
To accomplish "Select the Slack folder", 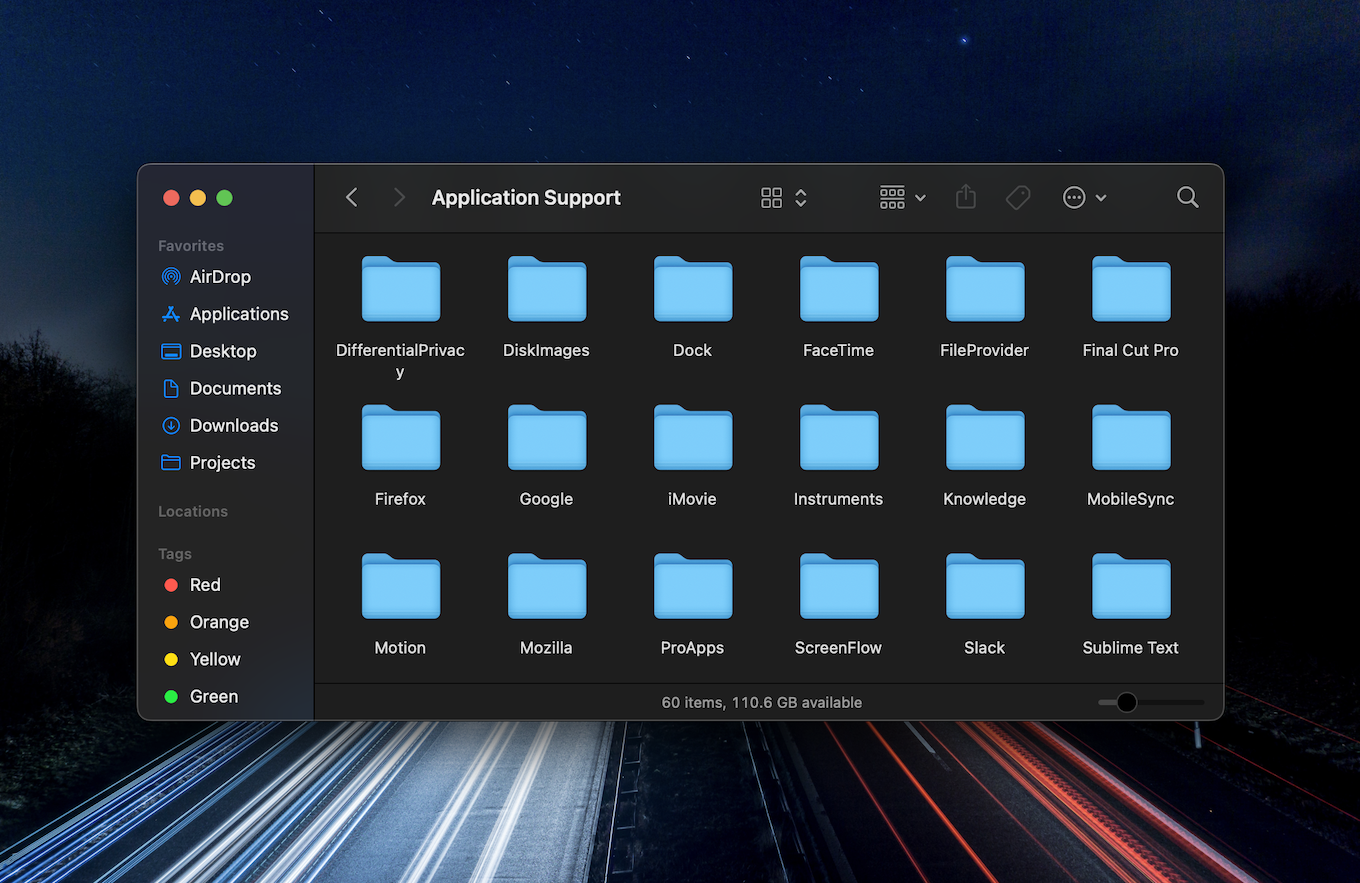I will (984, 587).
